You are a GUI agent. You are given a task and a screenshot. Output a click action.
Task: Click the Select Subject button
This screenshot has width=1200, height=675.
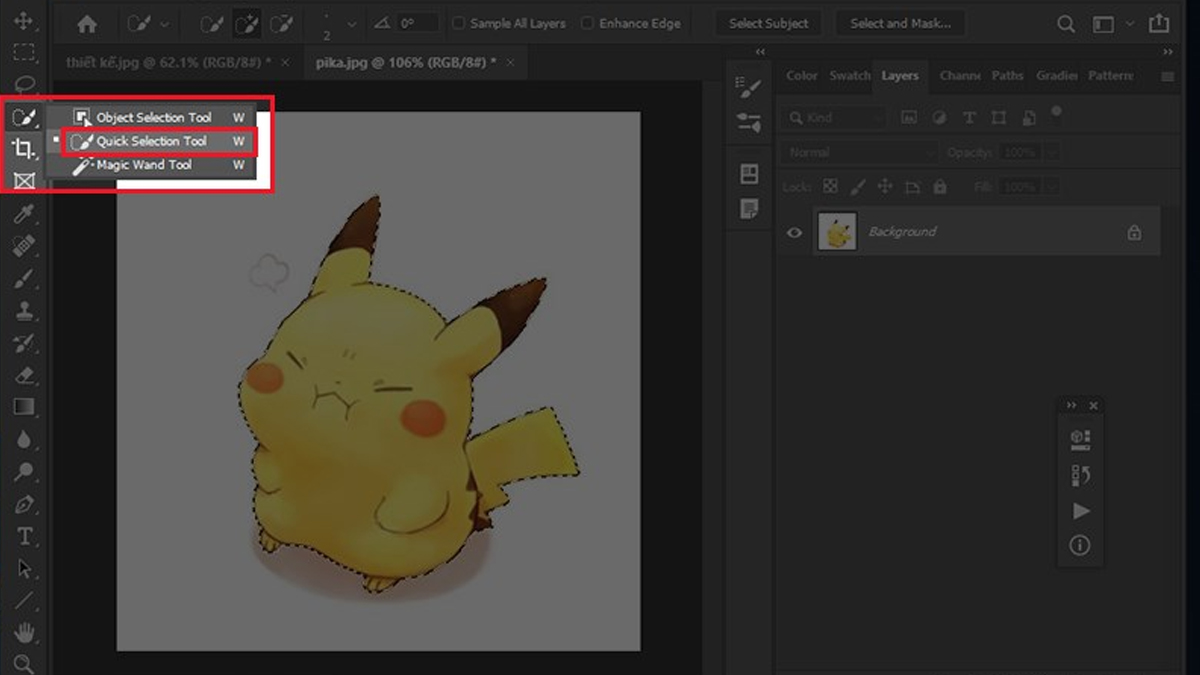tap(768, 23)
